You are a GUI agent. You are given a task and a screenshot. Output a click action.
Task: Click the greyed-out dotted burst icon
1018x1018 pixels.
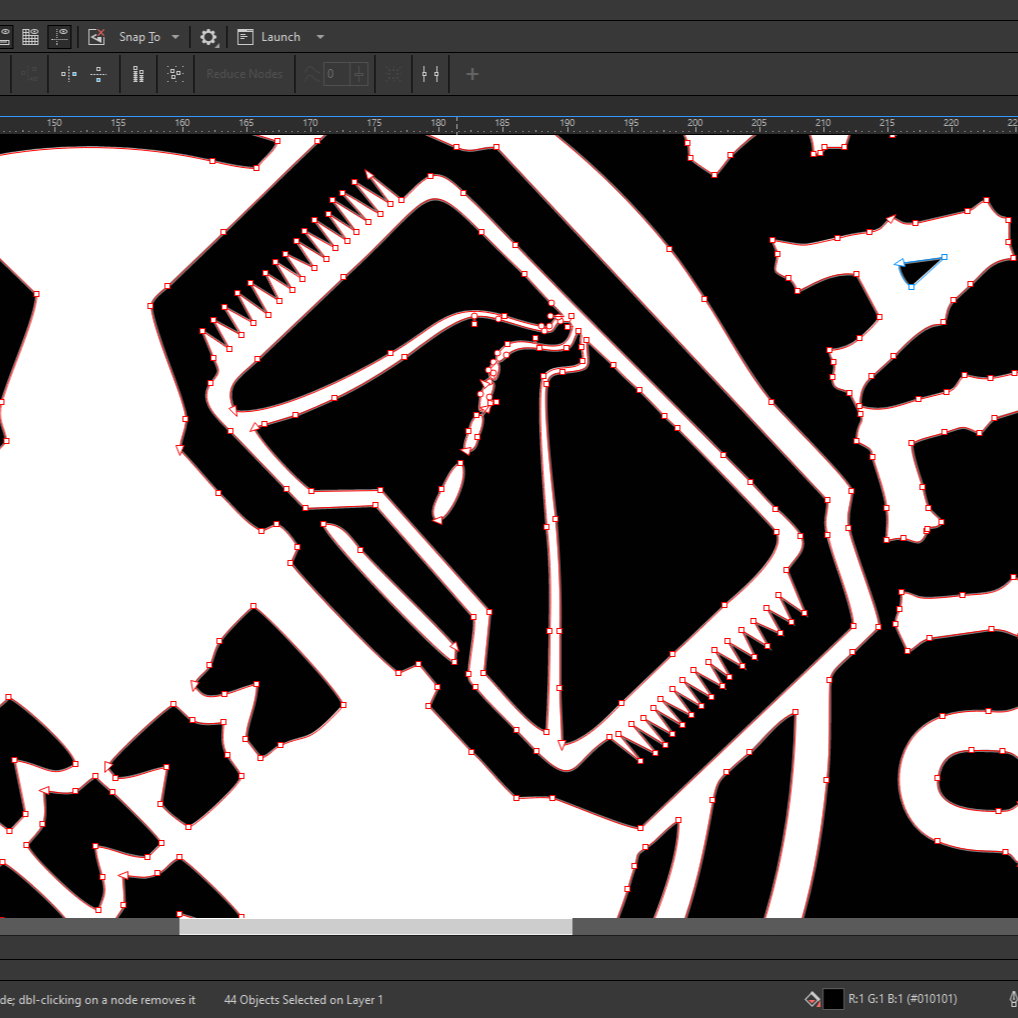pyautogui.click(x=393, y=74)
